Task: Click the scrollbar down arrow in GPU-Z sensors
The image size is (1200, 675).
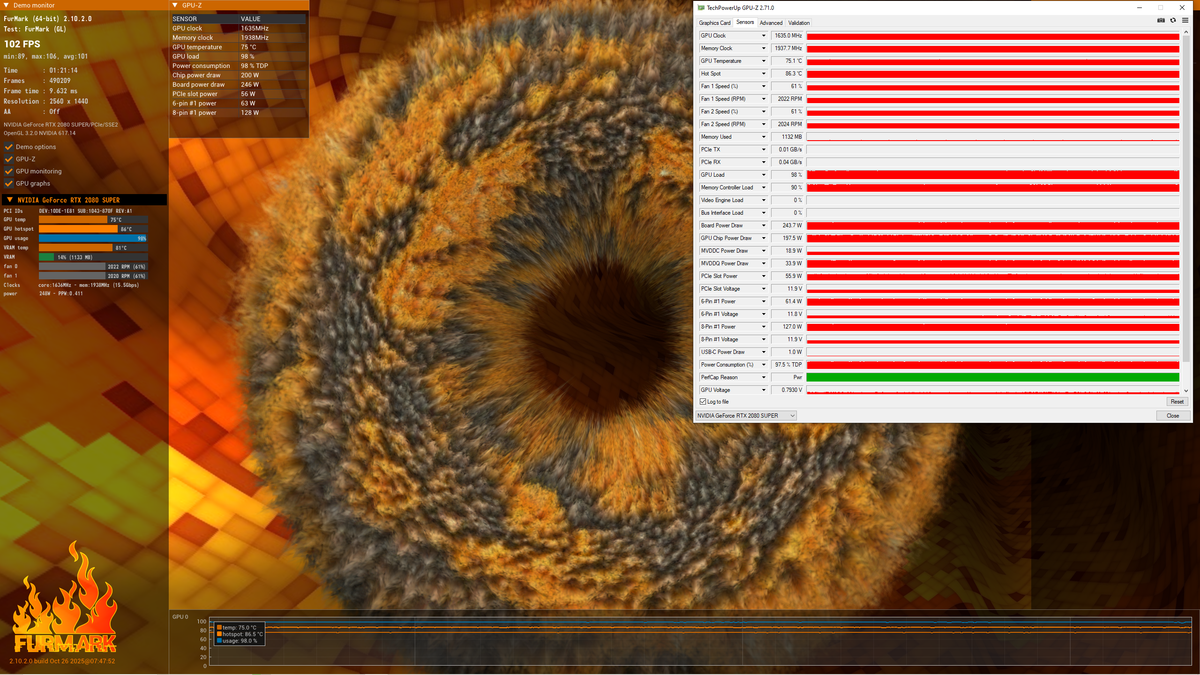Action: coord(1186,391)
